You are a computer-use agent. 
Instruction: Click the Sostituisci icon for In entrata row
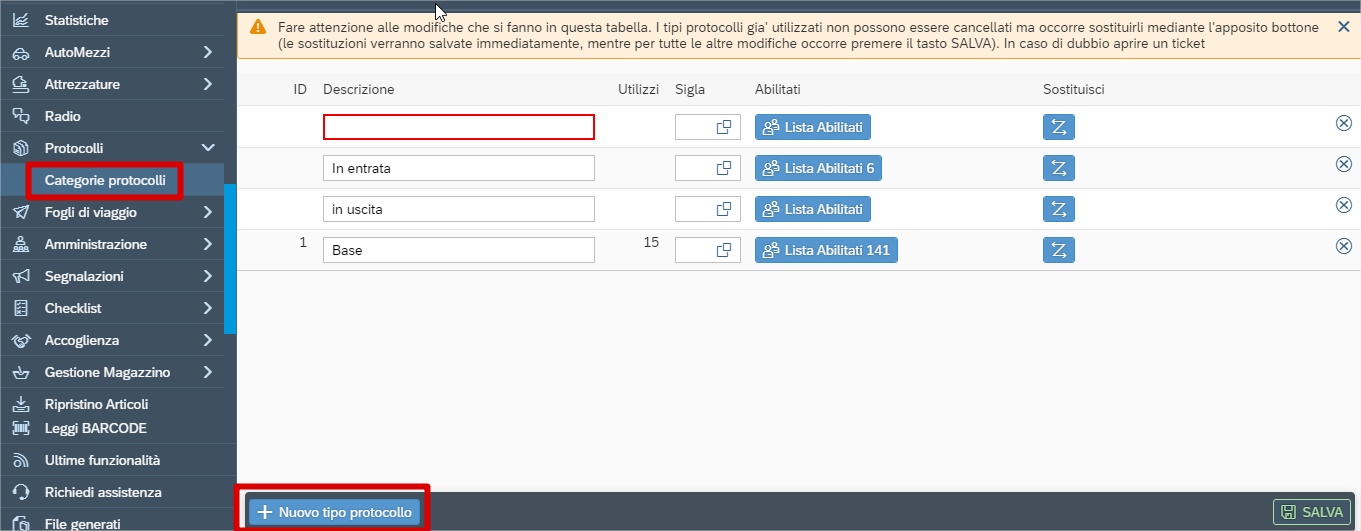1059,168
